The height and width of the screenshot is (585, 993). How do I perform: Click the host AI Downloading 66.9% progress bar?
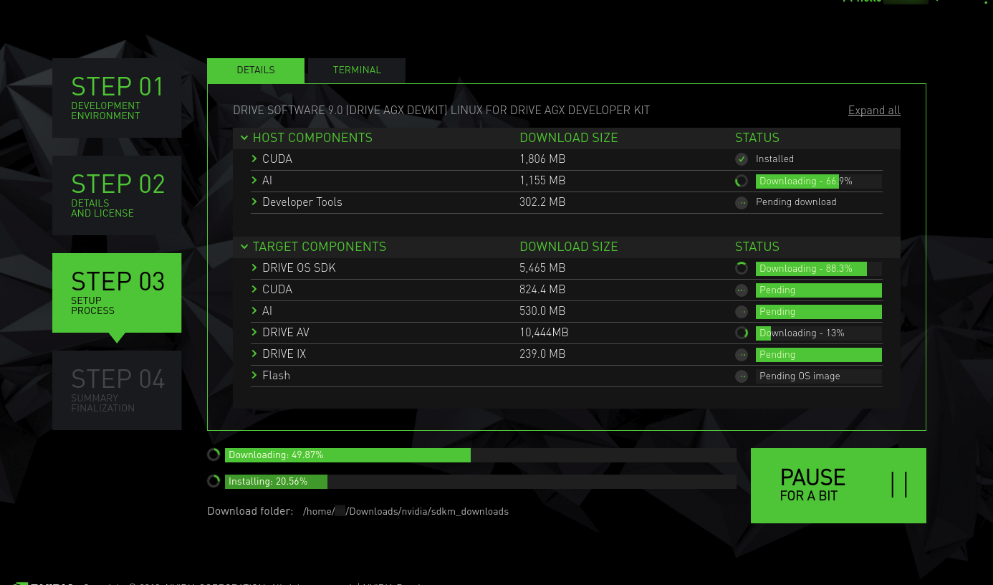coord(819,181)
